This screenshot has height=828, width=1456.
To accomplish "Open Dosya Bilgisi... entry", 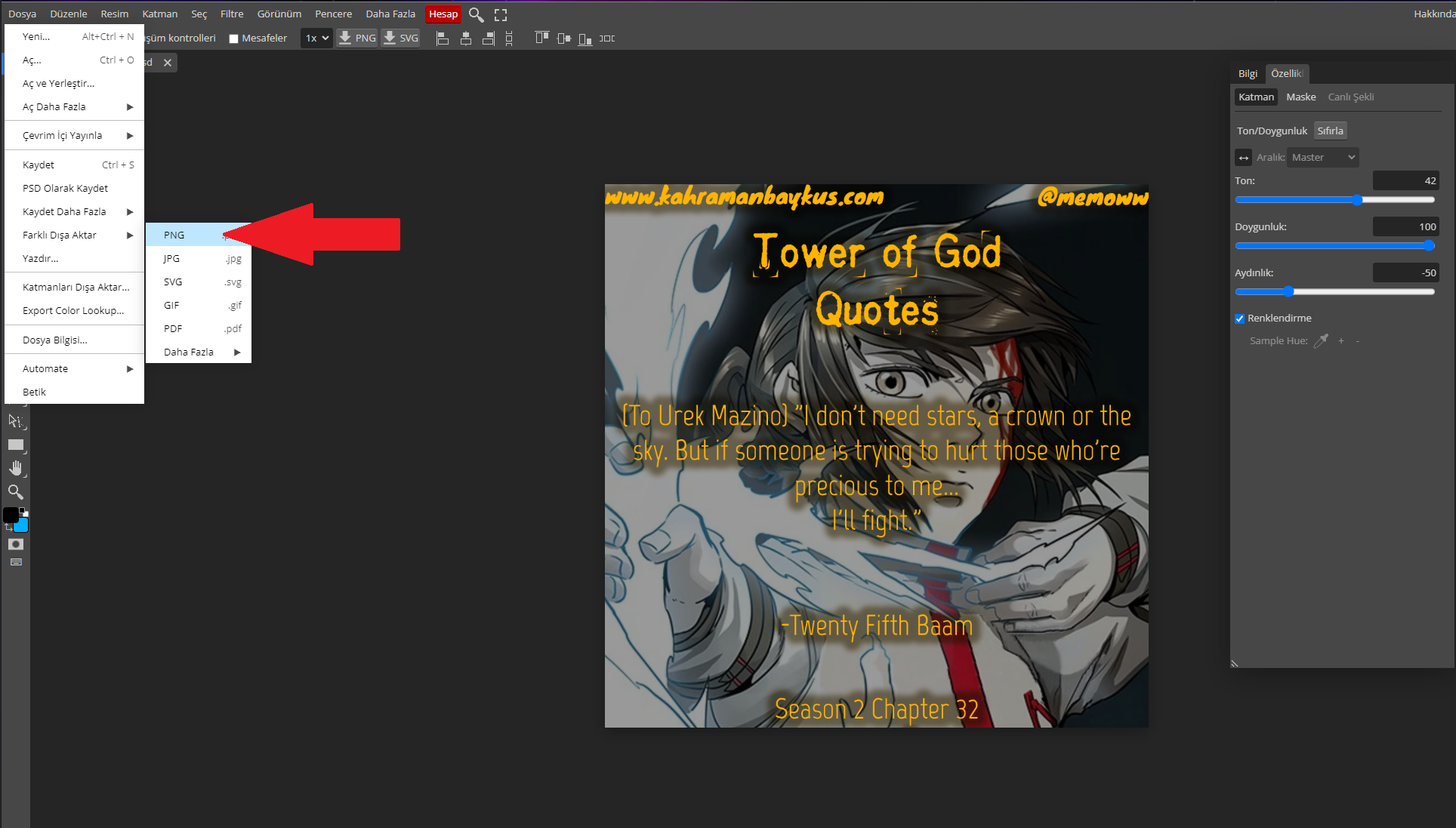I will tap(74, 340).
